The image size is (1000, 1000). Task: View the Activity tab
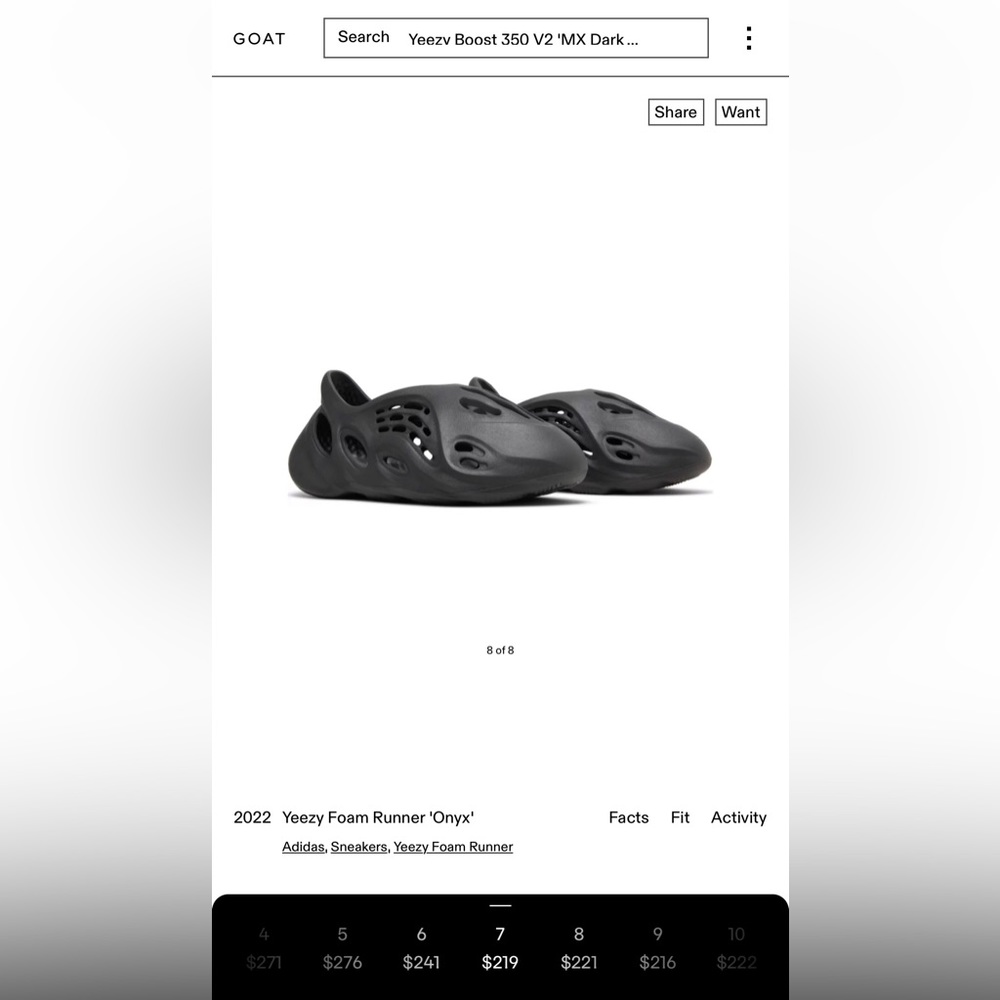click(x=739, y=818)
